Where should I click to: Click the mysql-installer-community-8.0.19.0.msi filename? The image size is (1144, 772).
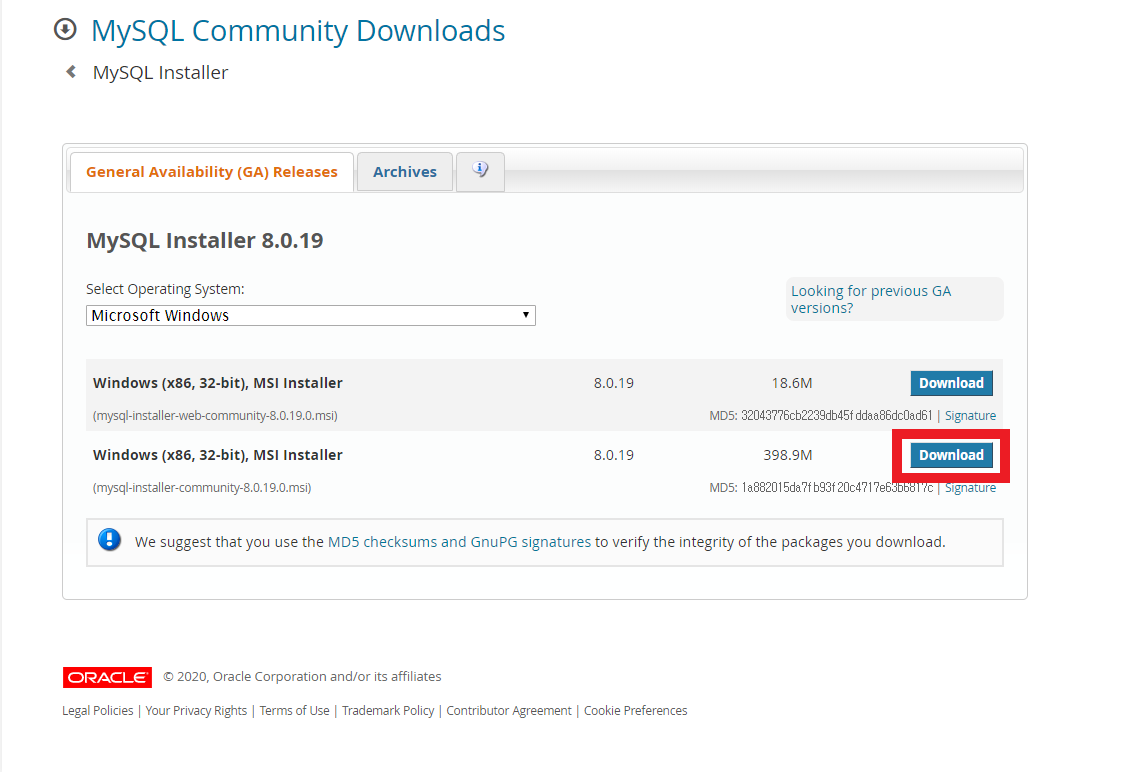(202, 488)
